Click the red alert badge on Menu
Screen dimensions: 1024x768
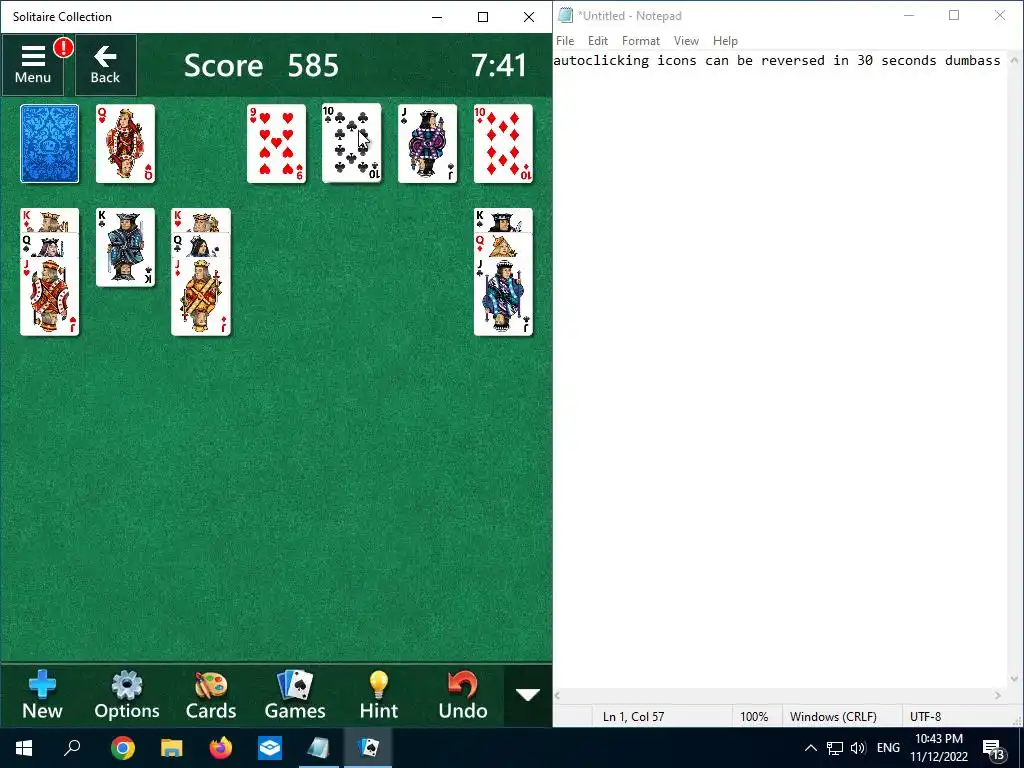(x=63, y=47)
